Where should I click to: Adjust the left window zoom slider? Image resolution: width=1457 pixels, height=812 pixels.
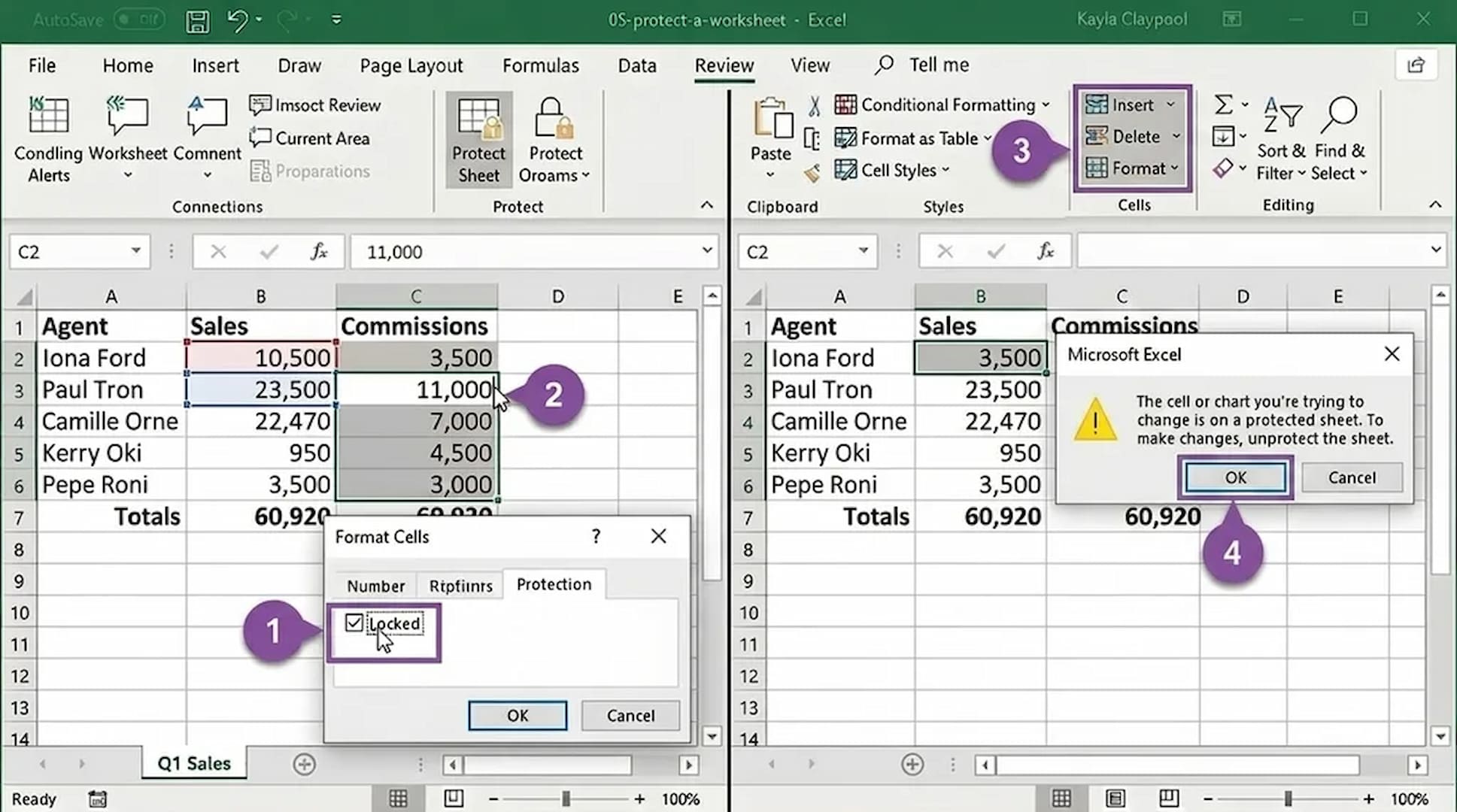566,798
